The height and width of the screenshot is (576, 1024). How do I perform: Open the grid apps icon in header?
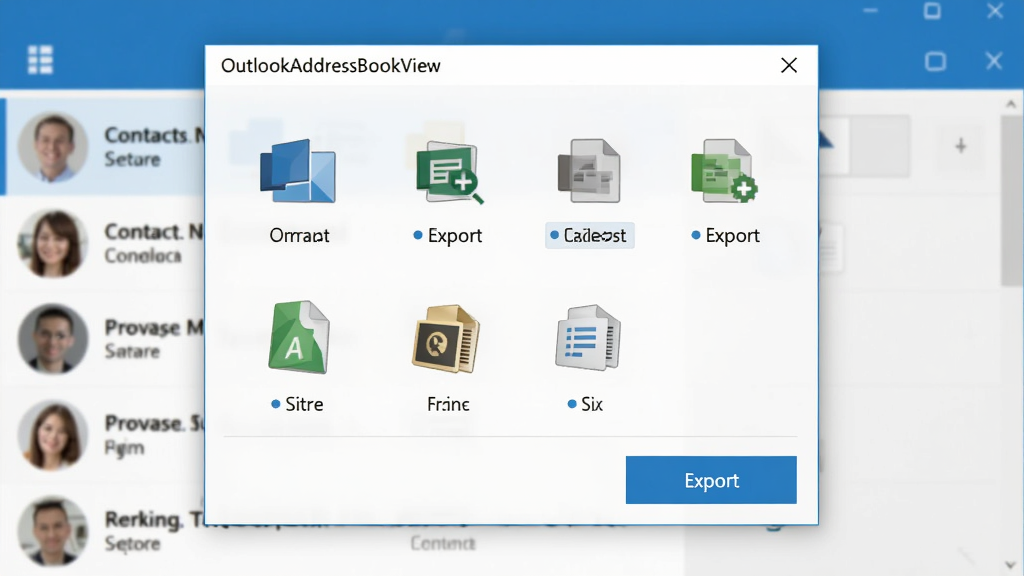(x=40, y=59)
